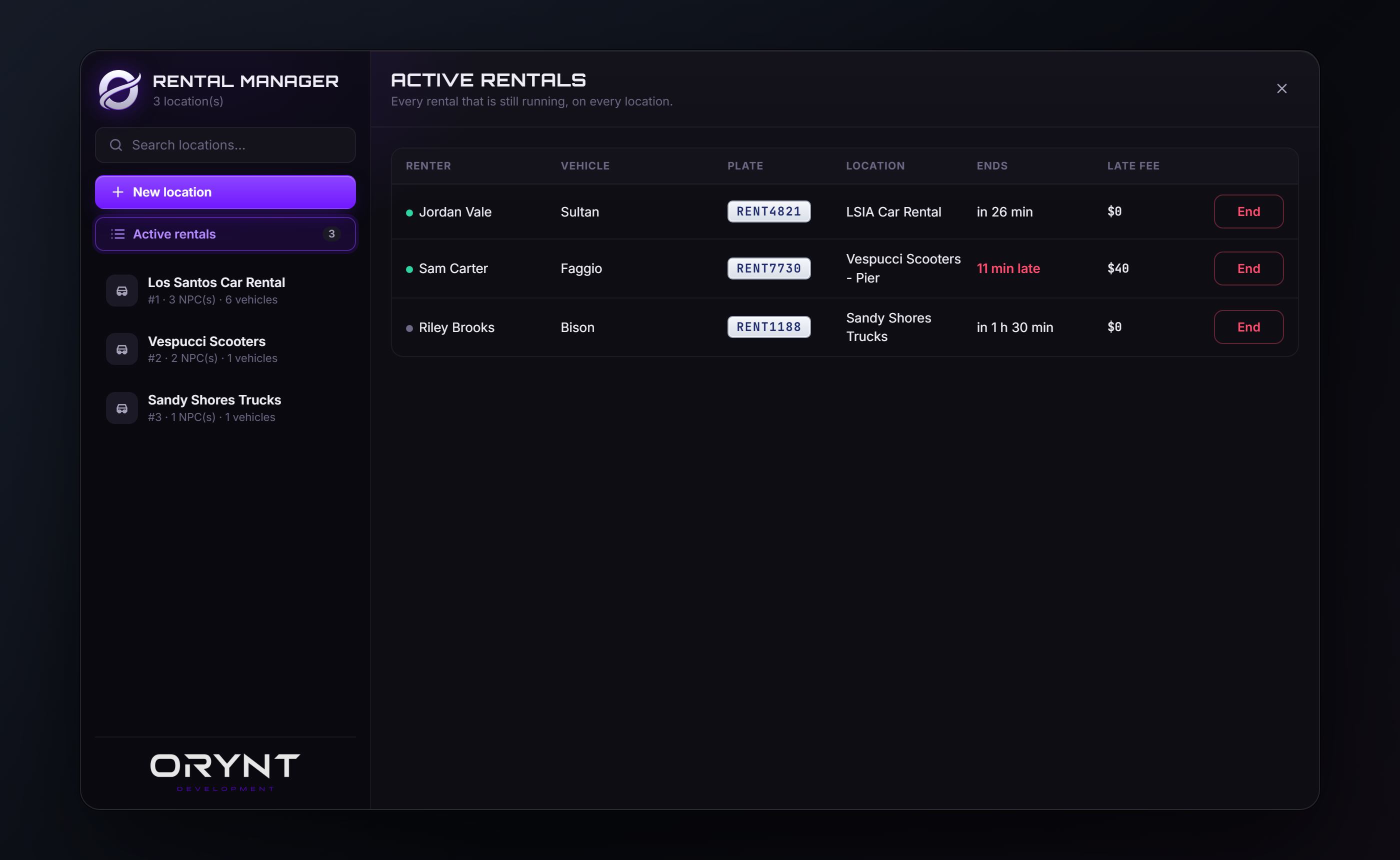The width and height of the screenshot is (1400, 860).
Task: Click the car icon beside Vespucci Scooters
Action: (x=121, y=349)
